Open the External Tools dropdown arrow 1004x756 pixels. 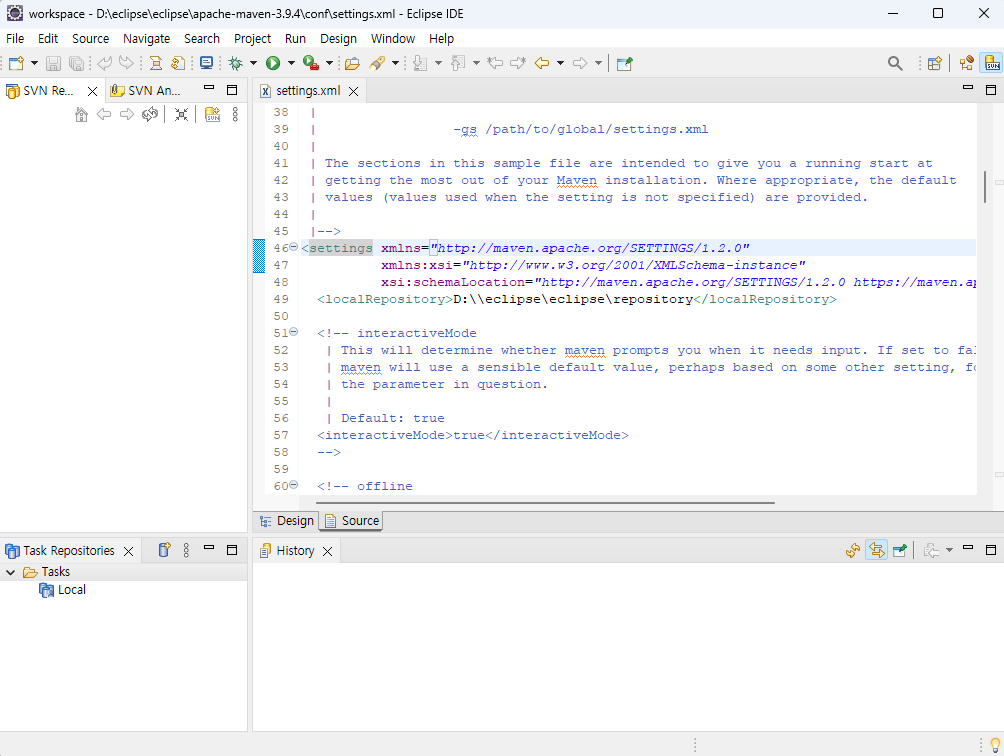[x=329, y=63]
